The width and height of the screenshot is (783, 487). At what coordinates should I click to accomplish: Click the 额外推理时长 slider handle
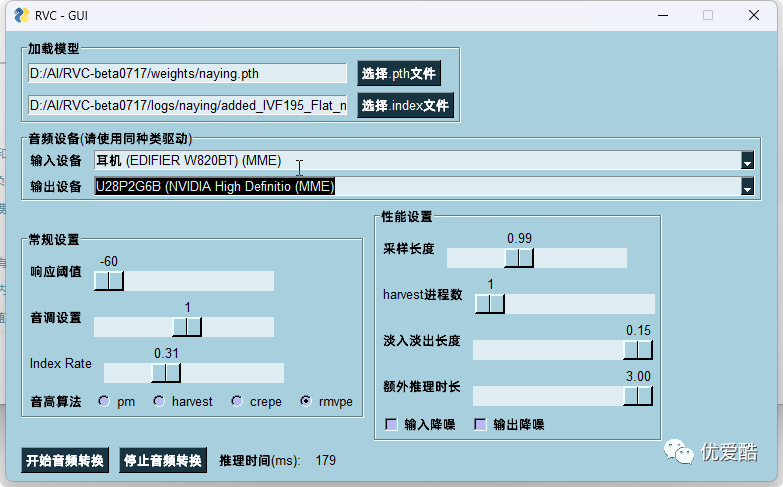638,396
